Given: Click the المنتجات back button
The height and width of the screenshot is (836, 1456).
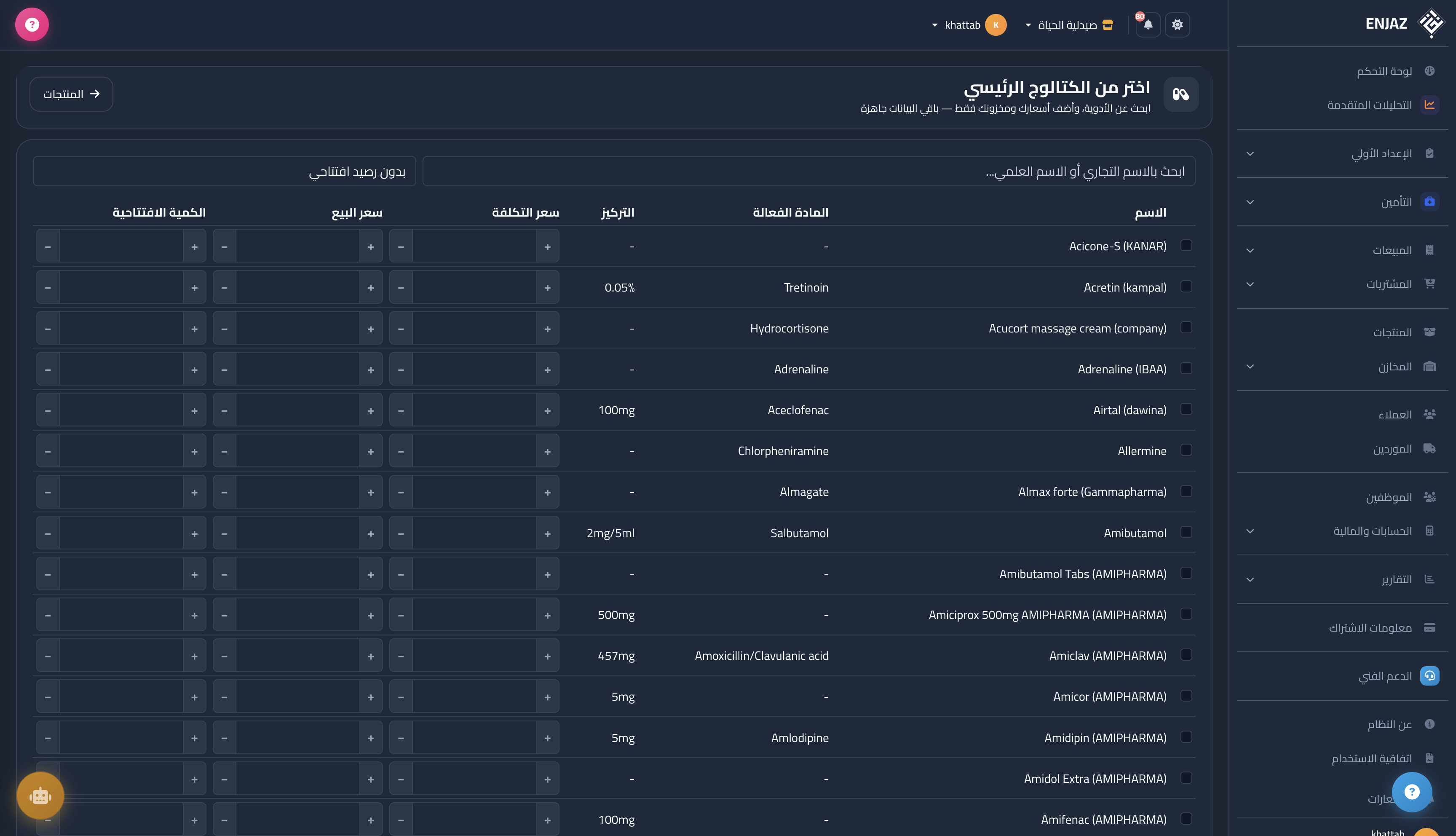Looking at the screenshot, I should pos(71,94).
